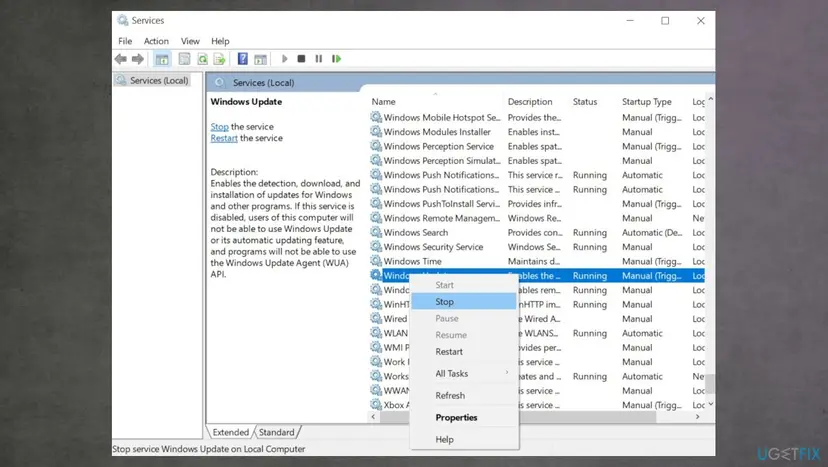
Task: Choose Stop in the context menu
Action: click(464, 301)
